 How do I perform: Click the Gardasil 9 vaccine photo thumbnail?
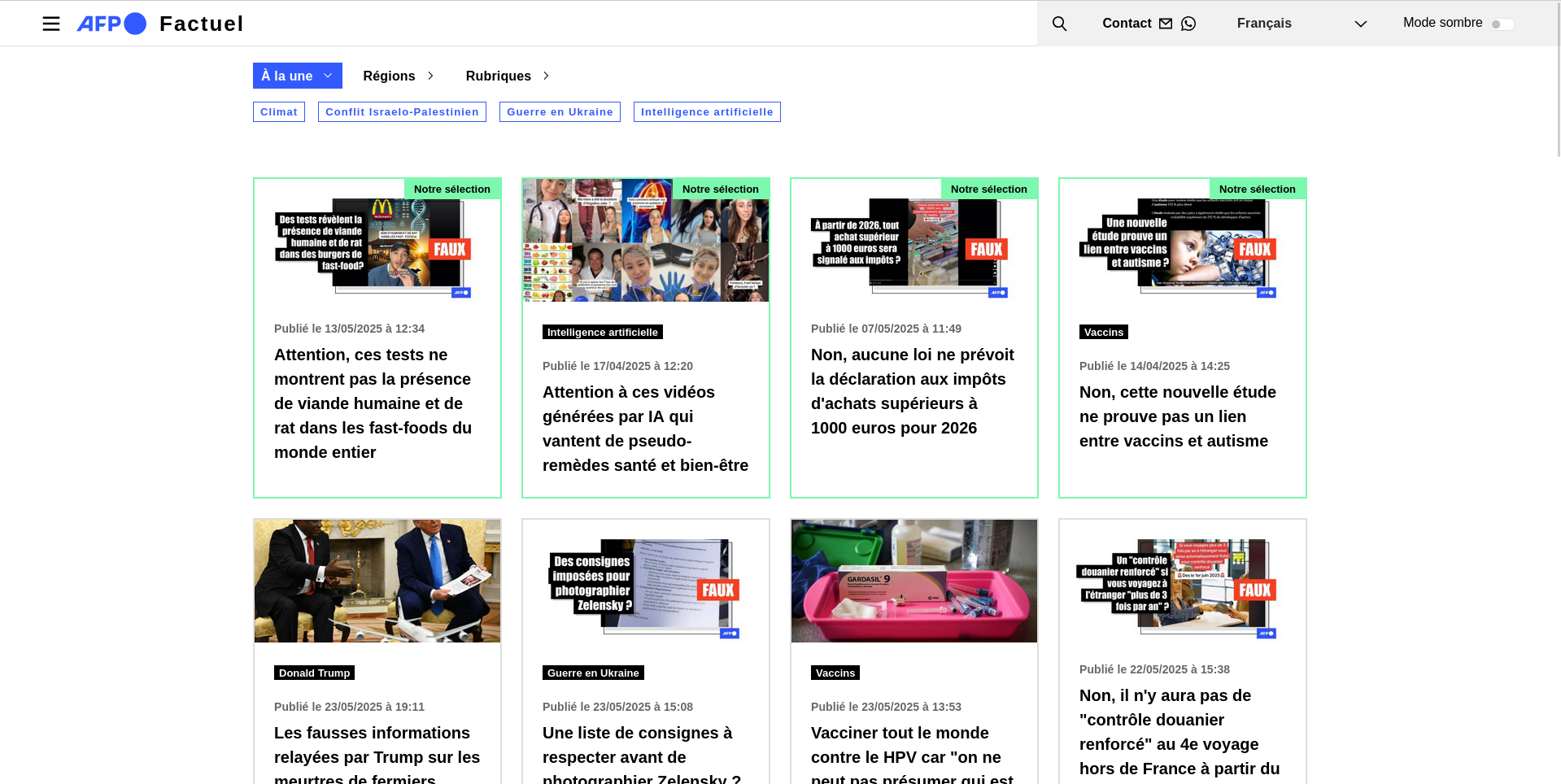coord(913,581)
